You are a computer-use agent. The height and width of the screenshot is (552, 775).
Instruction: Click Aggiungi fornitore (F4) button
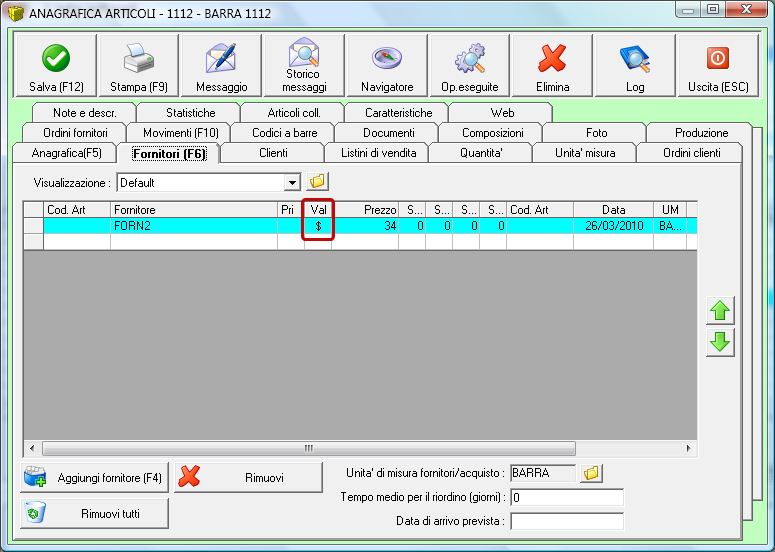(94, 477)
